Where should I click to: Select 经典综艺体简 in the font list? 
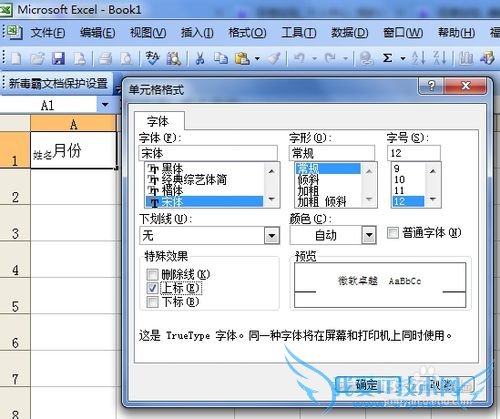pos(204,180)
